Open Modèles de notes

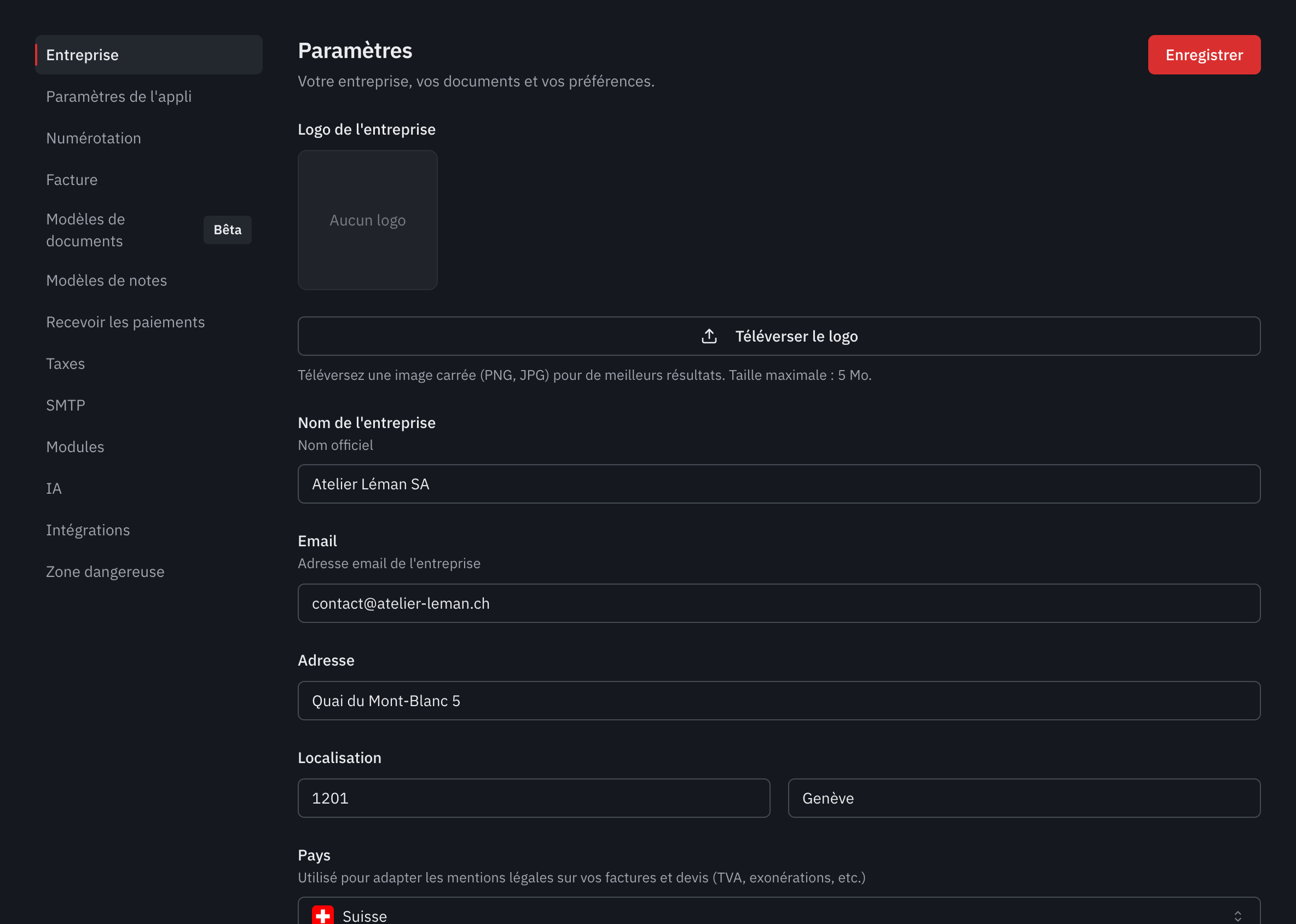(148, 280)
